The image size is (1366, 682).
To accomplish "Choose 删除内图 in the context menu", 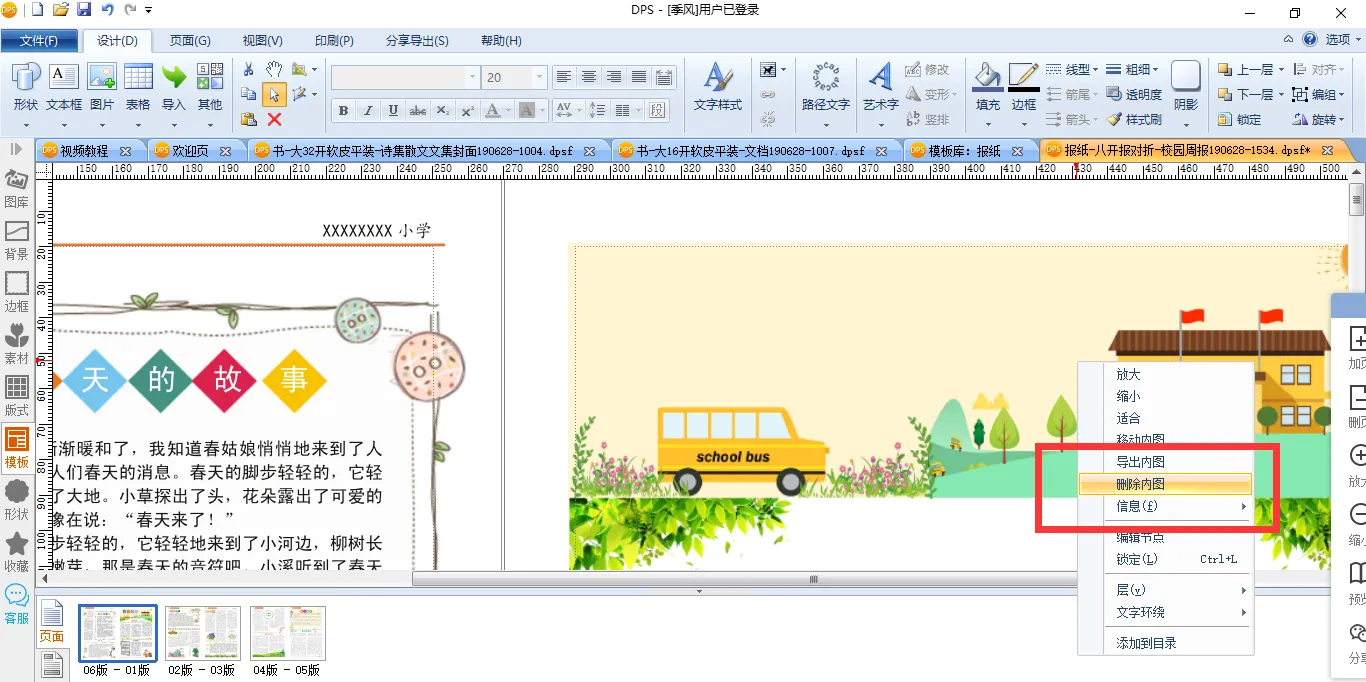I will tap(1140, 484).
